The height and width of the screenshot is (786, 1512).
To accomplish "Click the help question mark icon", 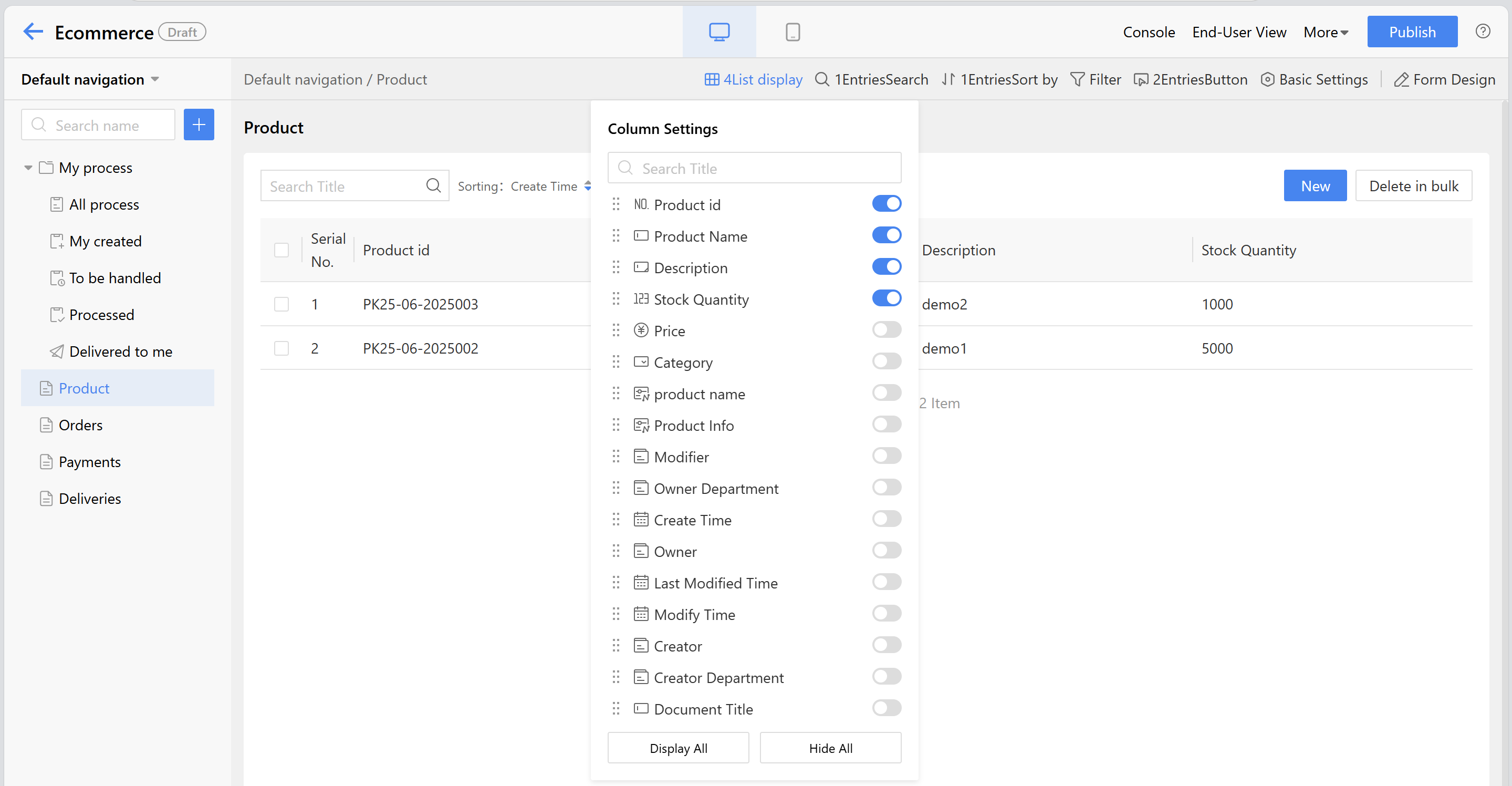I will point(1483,32).
